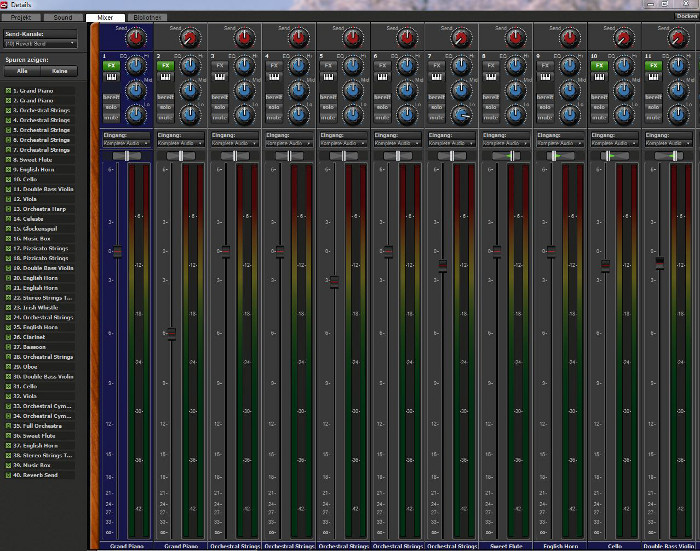Switch to the Projekt tab
This screenshot has height=551, width=700.
coord(21,17)
